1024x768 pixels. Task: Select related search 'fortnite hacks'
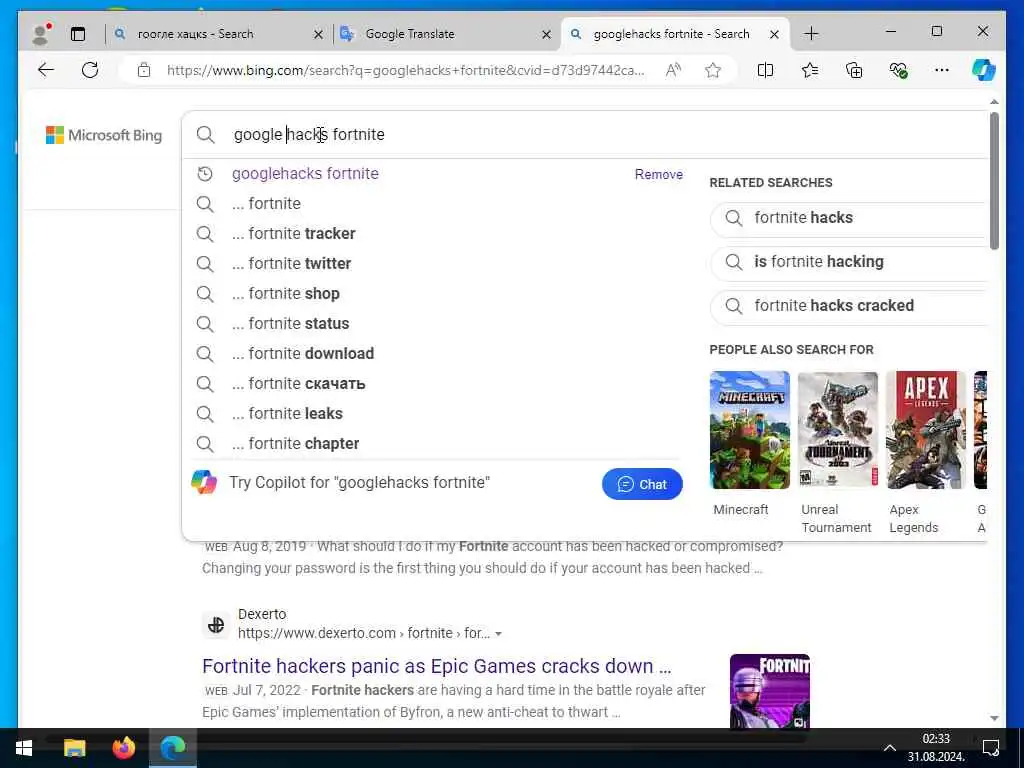(848, 218)
